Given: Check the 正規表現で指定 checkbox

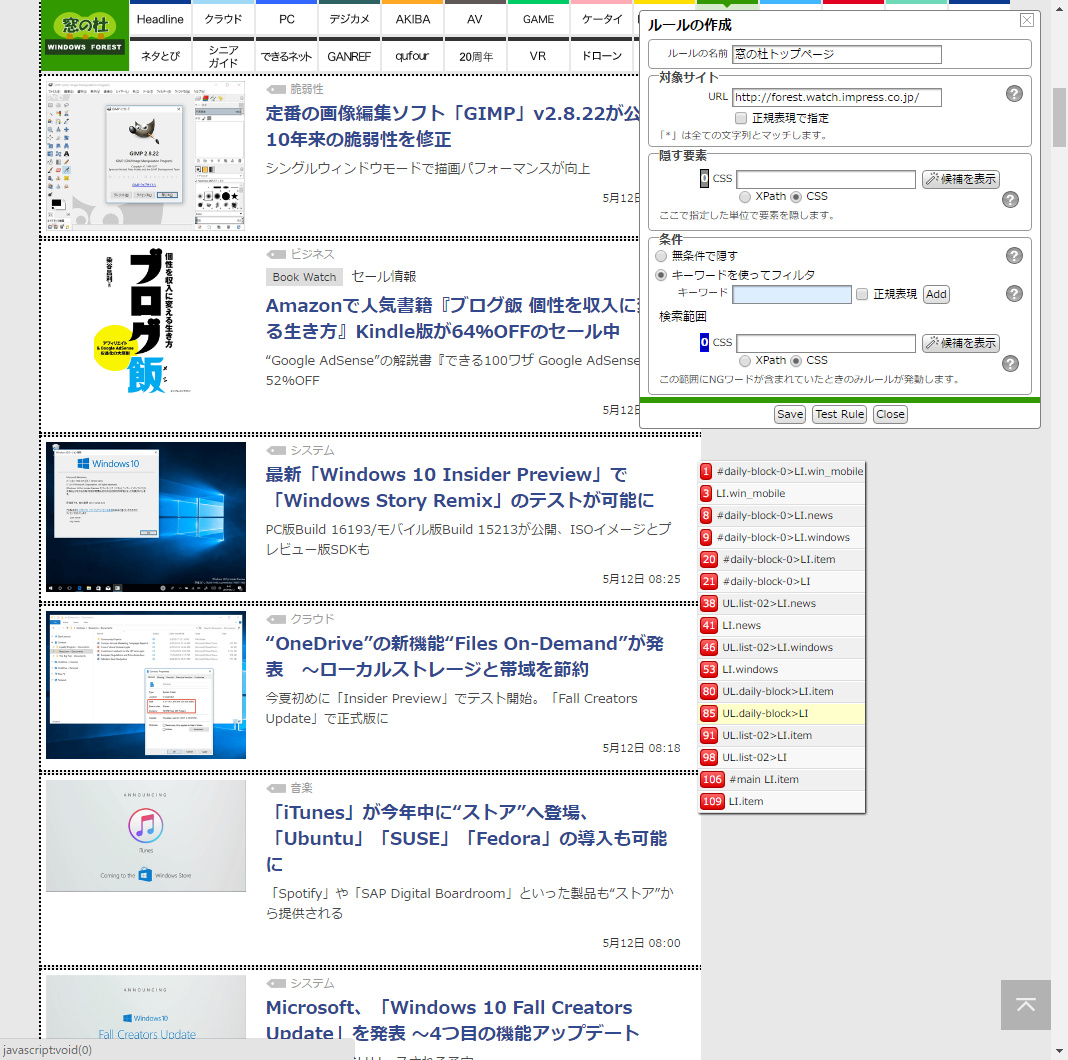Looking at the screenshot, I should point(741,117).
